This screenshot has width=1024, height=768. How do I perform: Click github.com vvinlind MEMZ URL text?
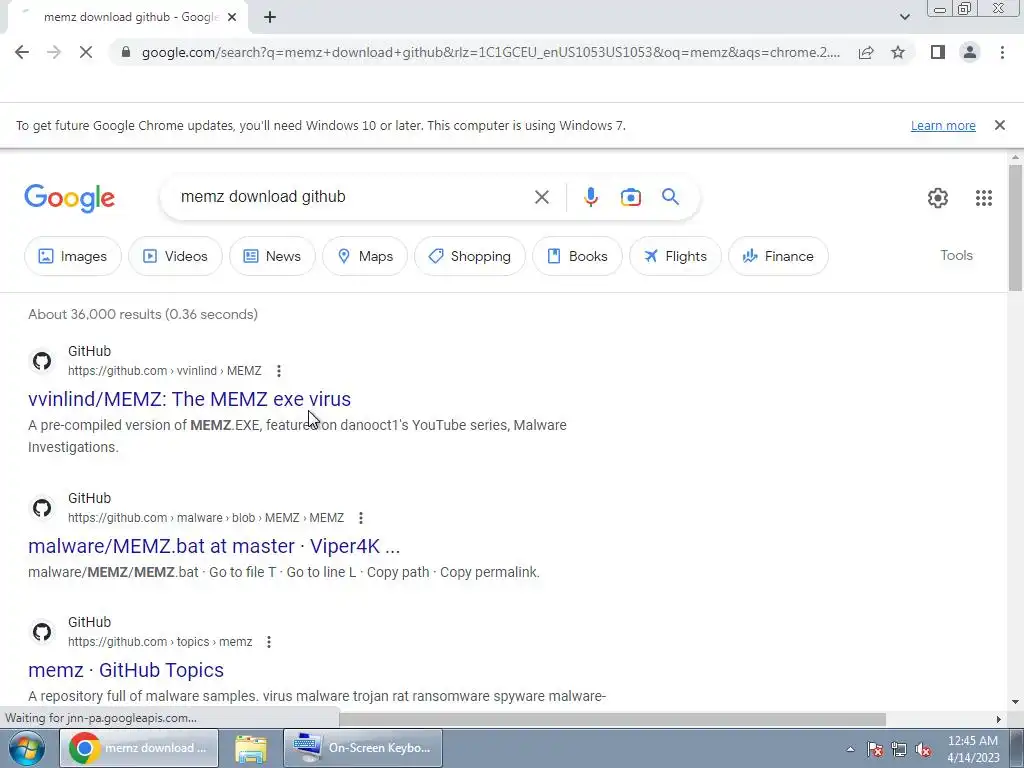pos(165,371)
